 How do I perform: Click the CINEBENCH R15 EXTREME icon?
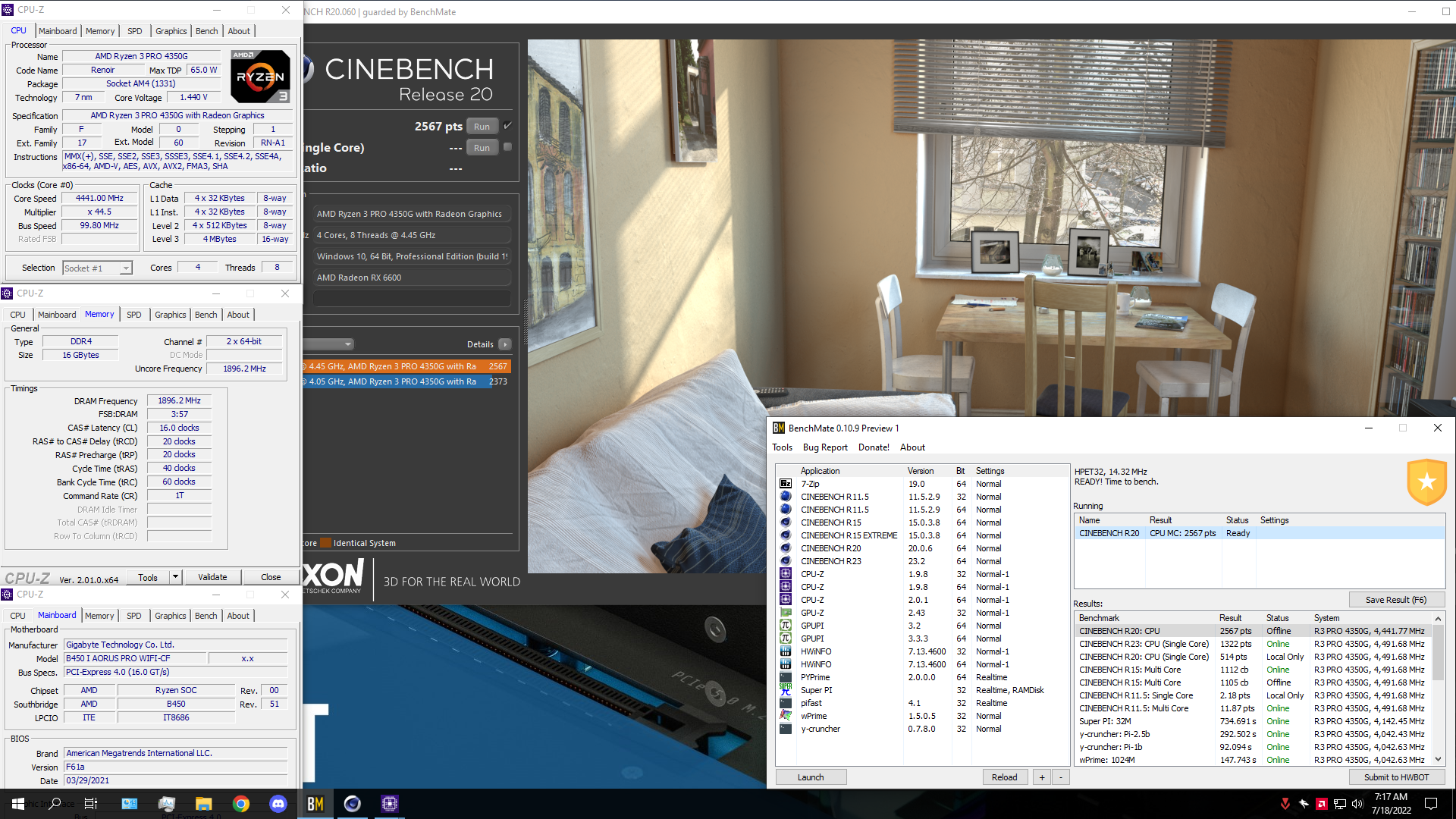(786, 535)
